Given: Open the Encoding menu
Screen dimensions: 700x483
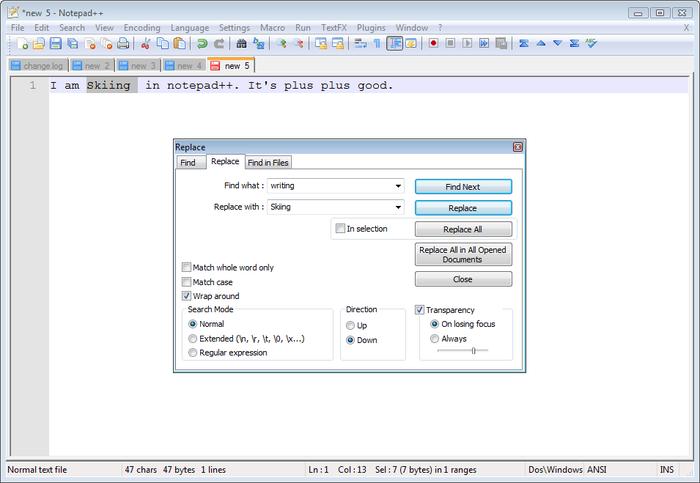Looking at the screenshot, I should point(142,28).
